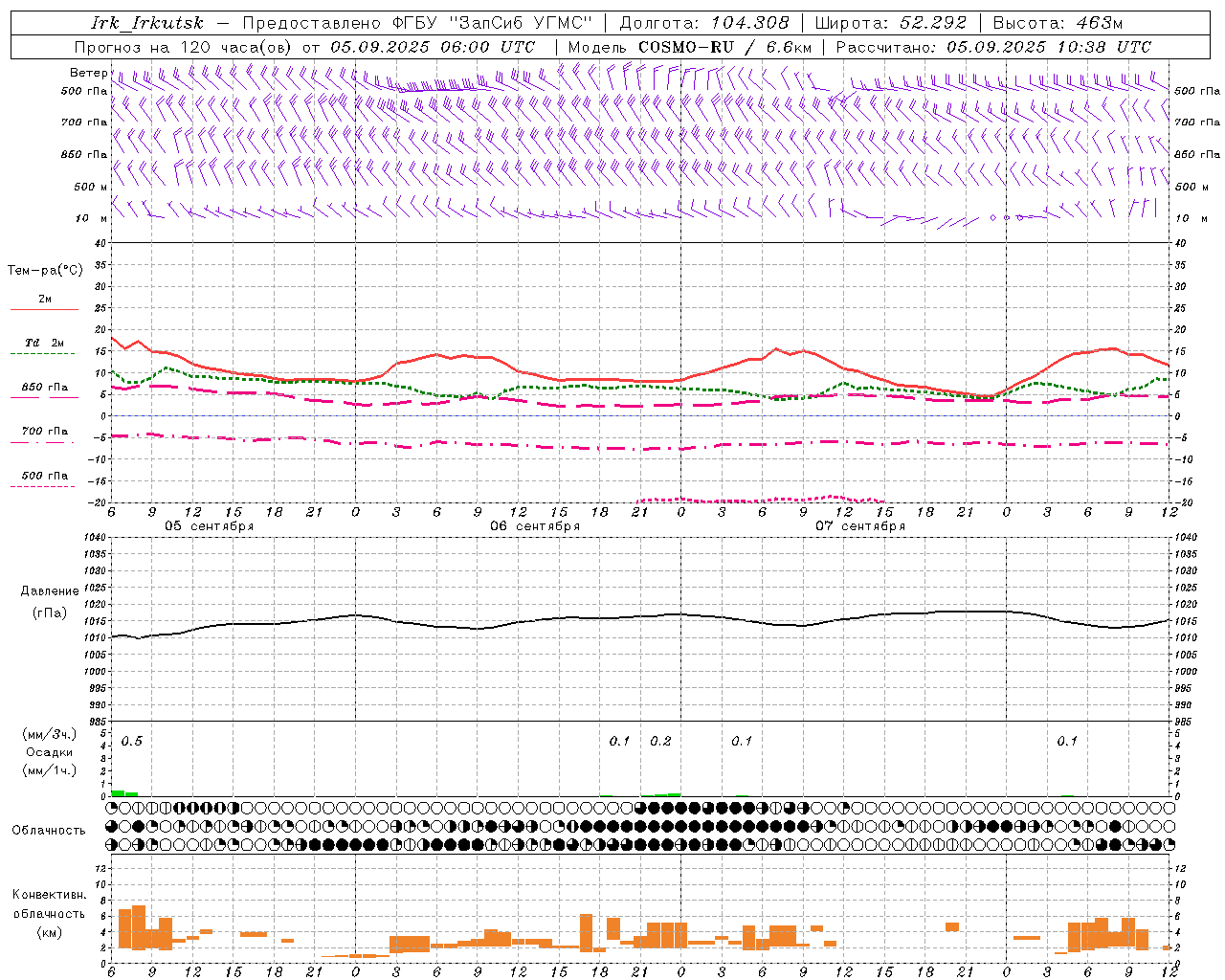Click the Td 2м dew point legend
Screen dimensions: 1225x980
(45, 343)
